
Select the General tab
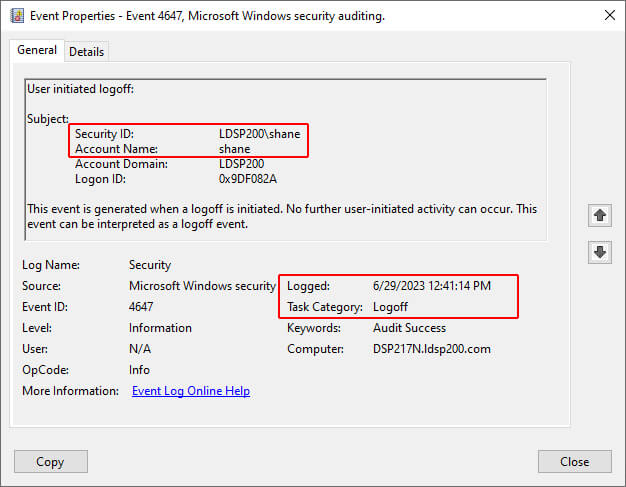37,50
